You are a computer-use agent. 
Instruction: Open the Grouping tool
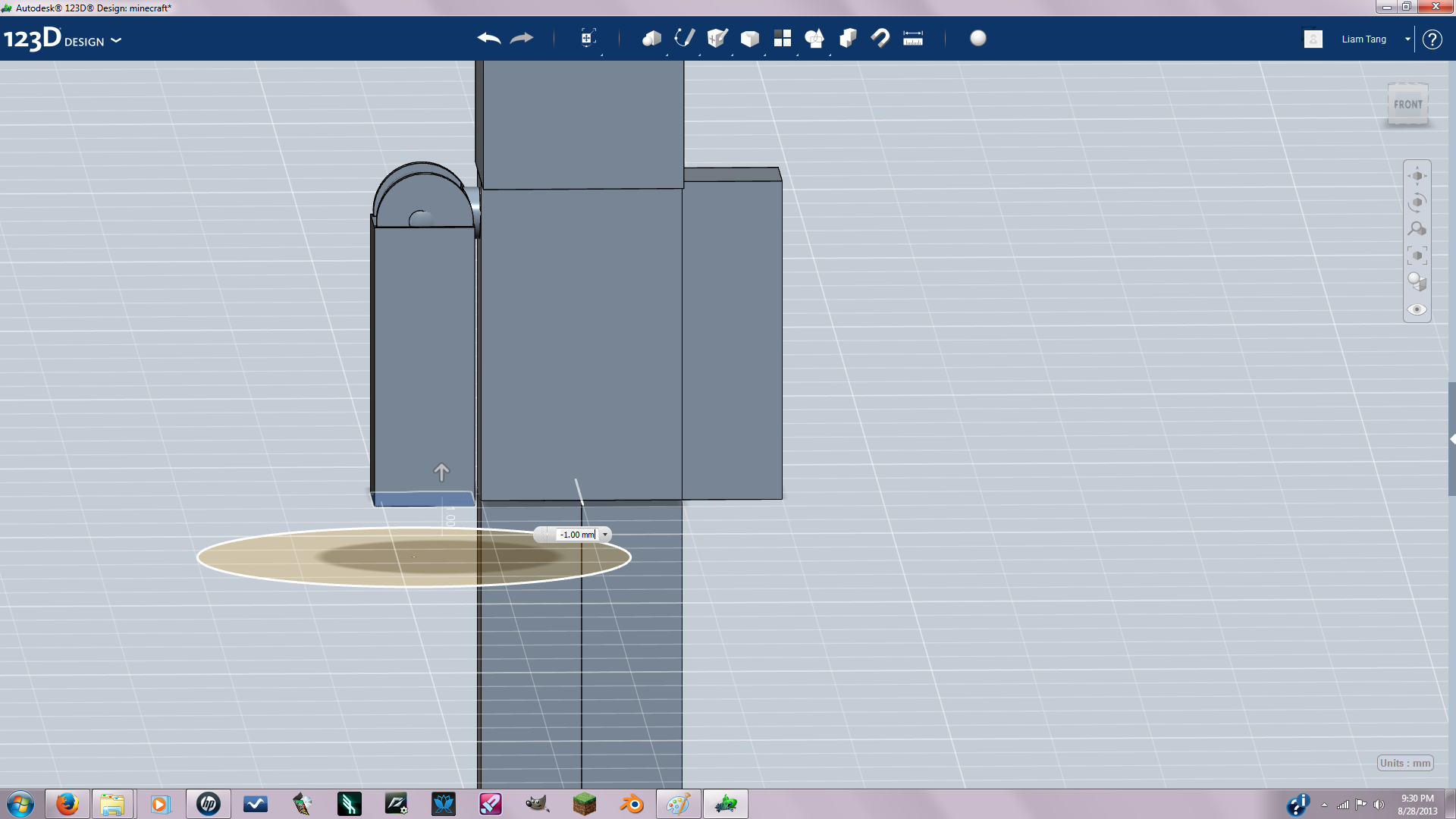tap(814, 38)
